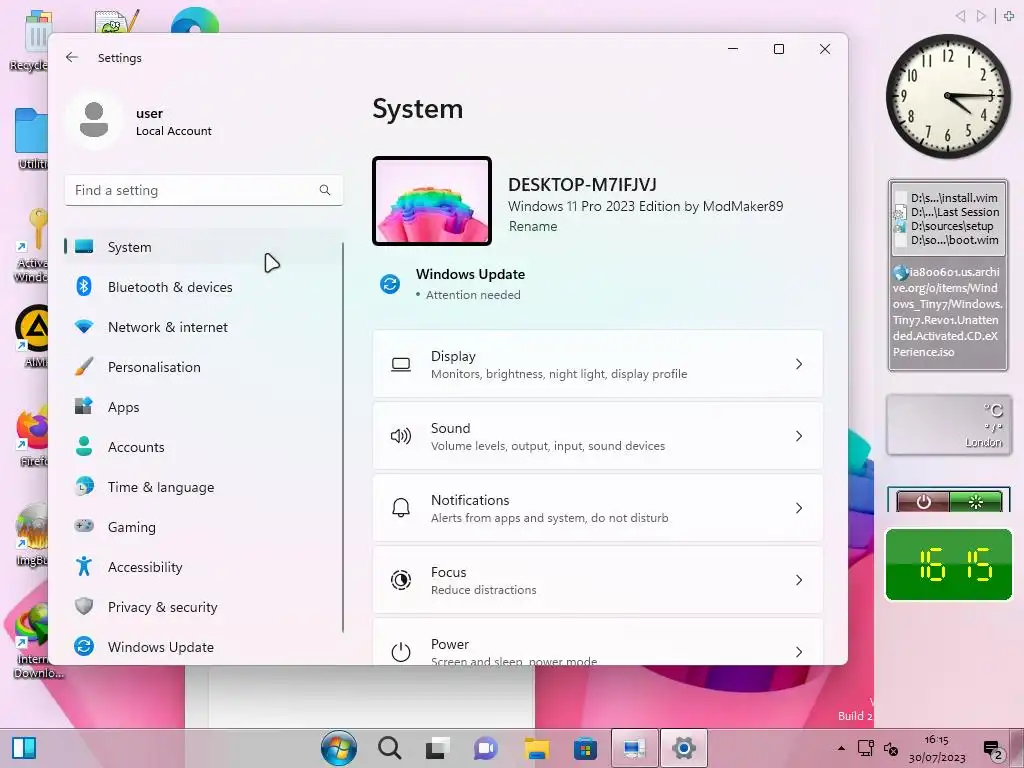The height and width of the screenshot is (768, 1024).
Task: Click the search magnifier in Find a setting
Action: 325,190
